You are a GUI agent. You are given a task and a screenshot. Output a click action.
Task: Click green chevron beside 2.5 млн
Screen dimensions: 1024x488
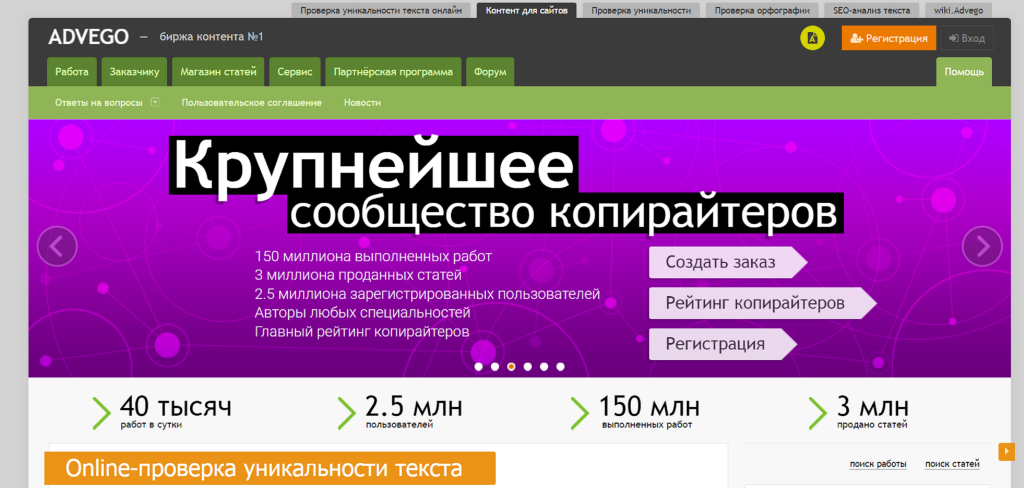(347, 413)
